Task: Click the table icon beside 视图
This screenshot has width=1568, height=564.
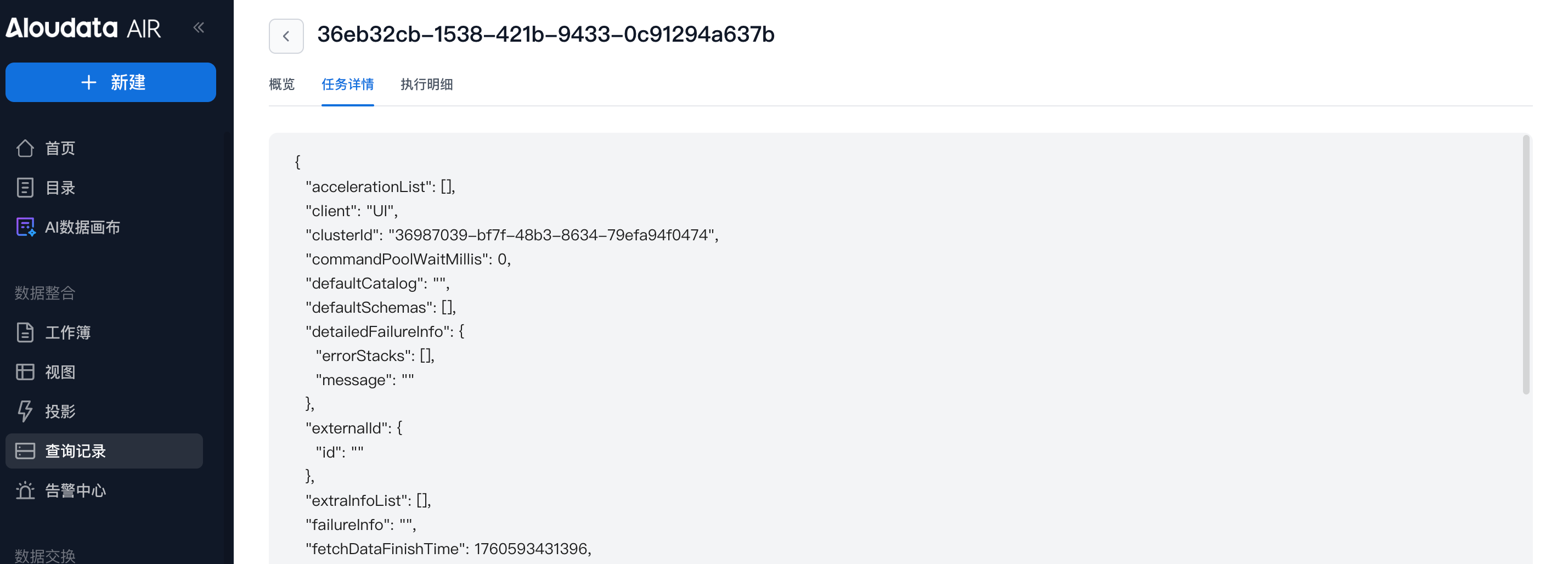Action: click(x=25, y=373)
